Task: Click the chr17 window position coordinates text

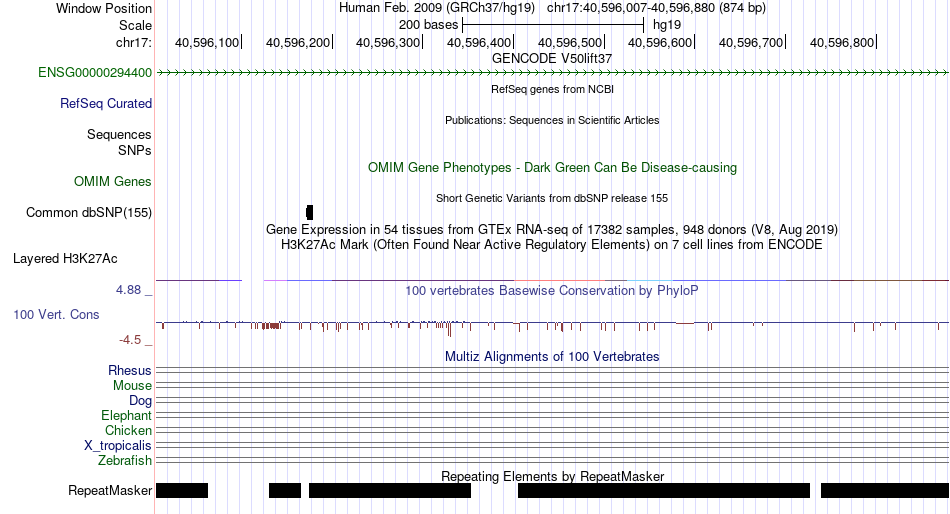Action: point(656,8)
